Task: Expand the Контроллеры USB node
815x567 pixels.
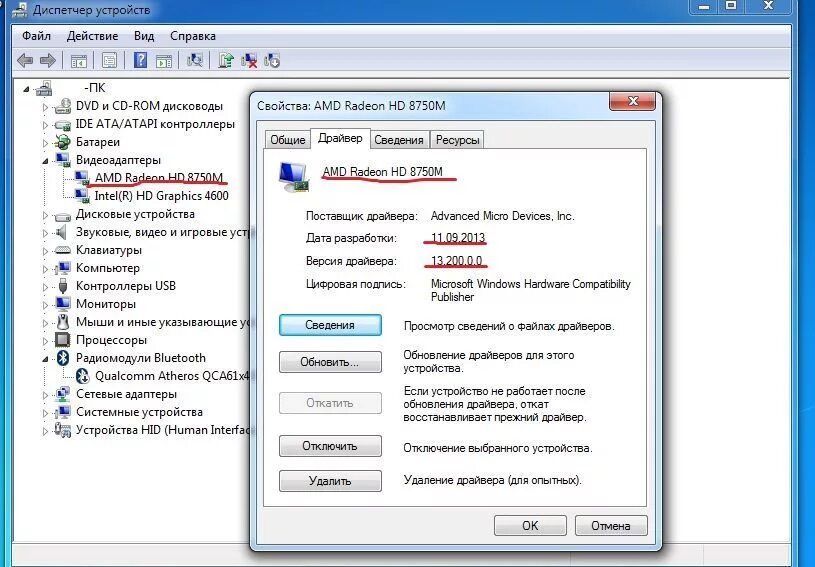Action: tap(45, 287)
